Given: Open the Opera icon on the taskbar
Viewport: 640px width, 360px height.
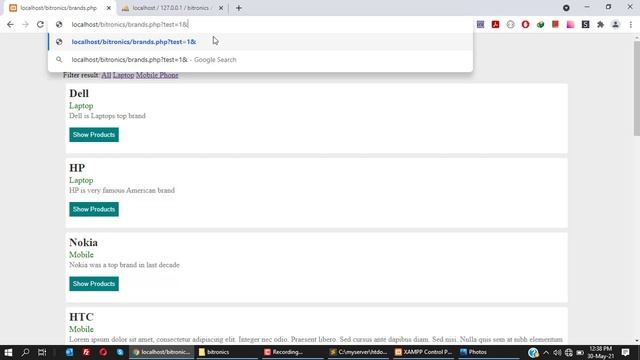Looking at the screenshot, I should pyautogui.click(x=103, y=352).
